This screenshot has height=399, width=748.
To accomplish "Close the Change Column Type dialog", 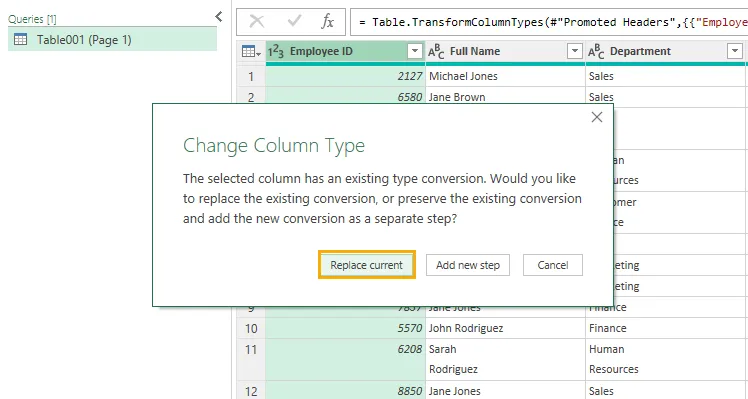I will (x=597, y=117).
